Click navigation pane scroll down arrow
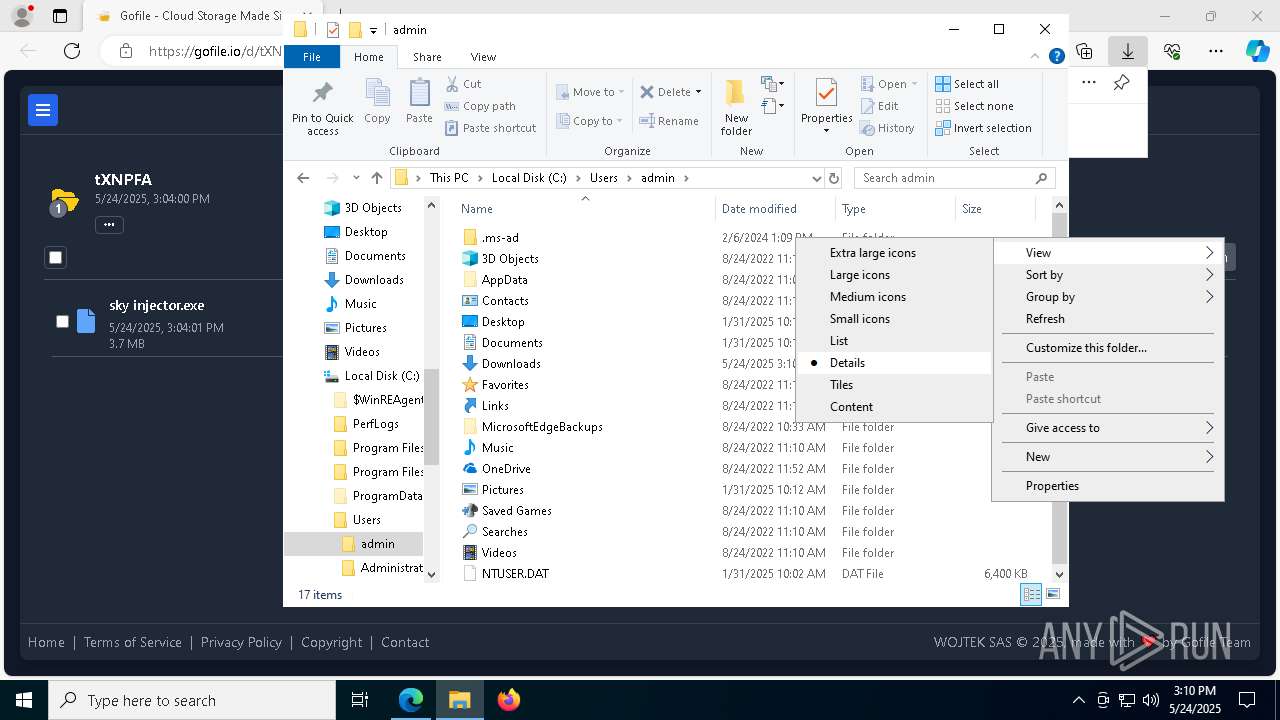This screenshot has width=1280, height=720. (x=432, y=575)
